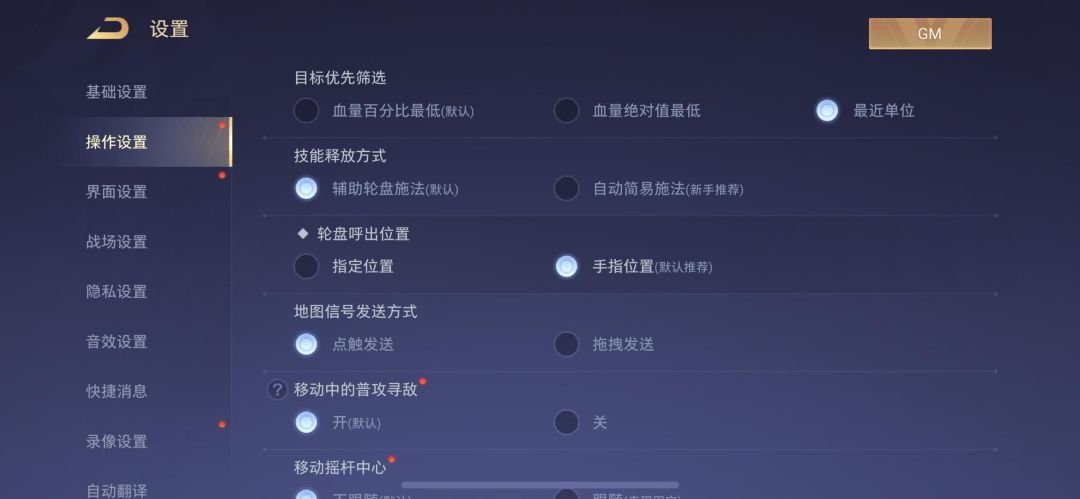Go to 战场设置 section
The height and width of the screenshot is (499, 1080).
[x=116, y=242]
